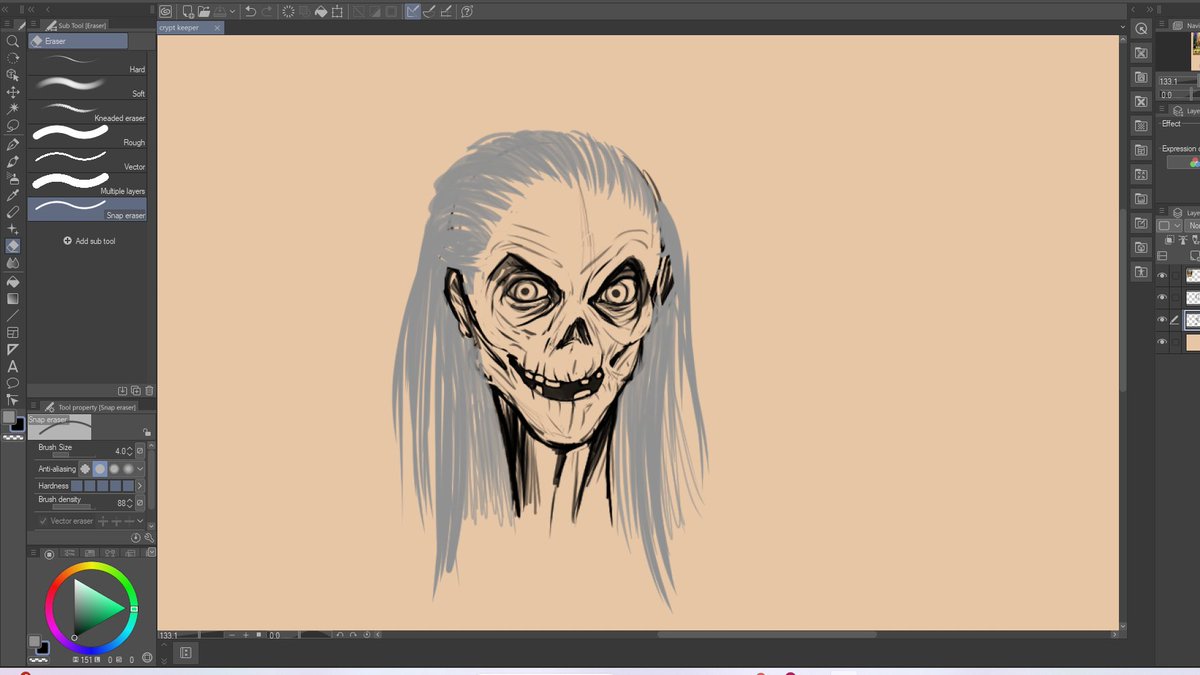Open Brush Size dynamics settings button

pos(140,451)
